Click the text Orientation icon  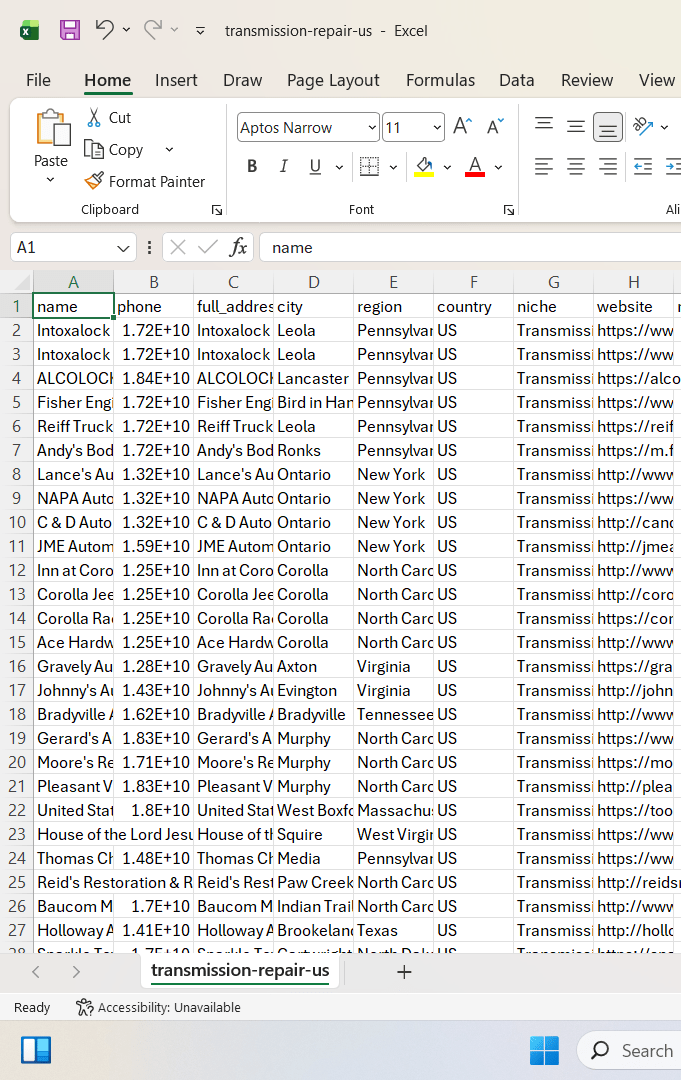click(643, 126)
